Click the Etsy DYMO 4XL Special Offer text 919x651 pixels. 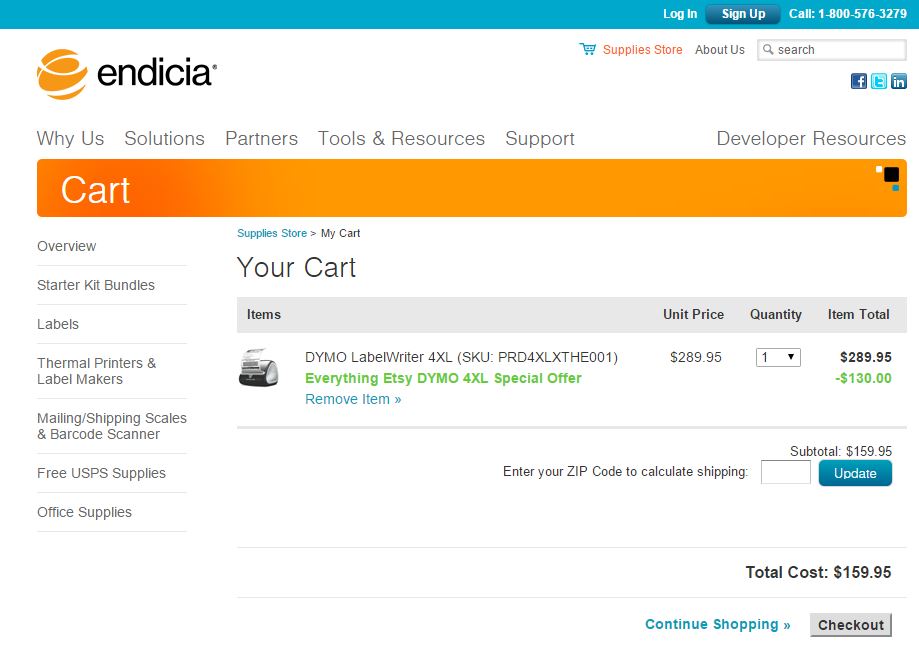click(x=443, y=378)
